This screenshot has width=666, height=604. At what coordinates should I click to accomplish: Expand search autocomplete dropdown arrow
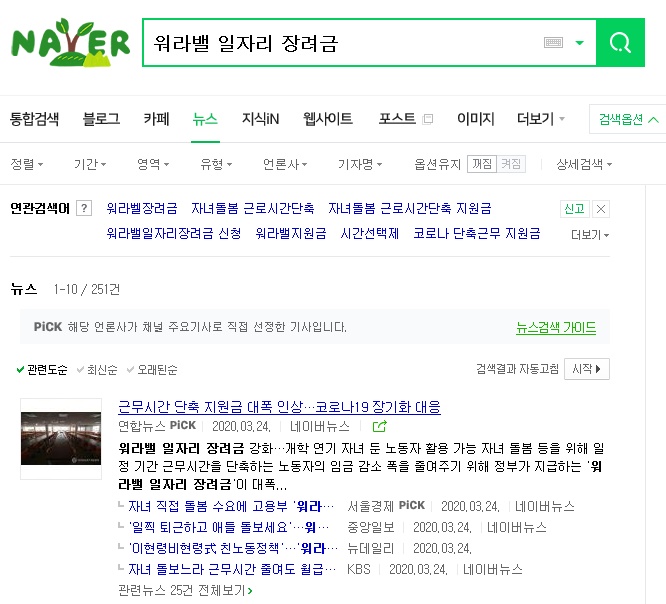579,42
